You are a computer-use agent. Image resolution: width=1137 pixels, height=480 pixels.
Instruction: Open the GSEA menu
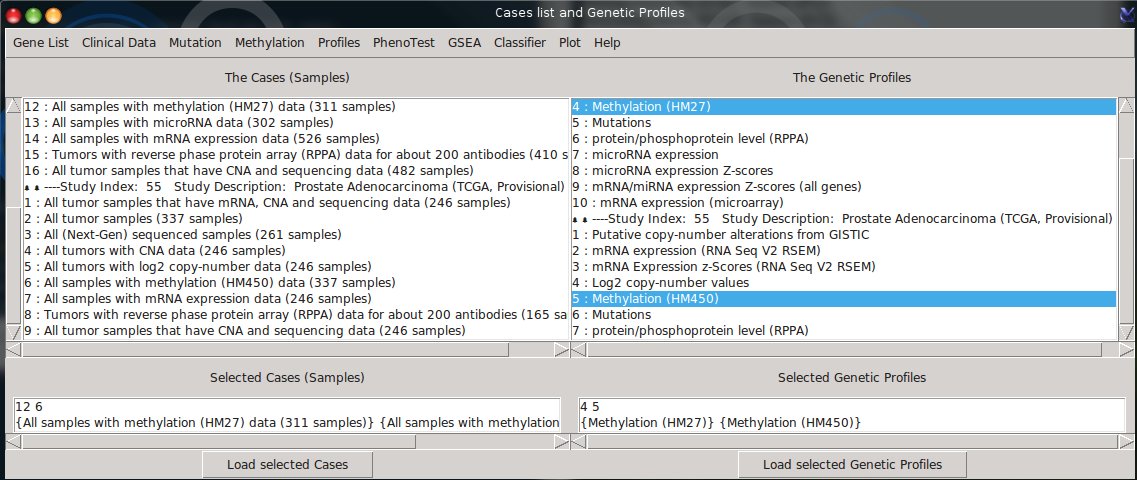point(464,43)
